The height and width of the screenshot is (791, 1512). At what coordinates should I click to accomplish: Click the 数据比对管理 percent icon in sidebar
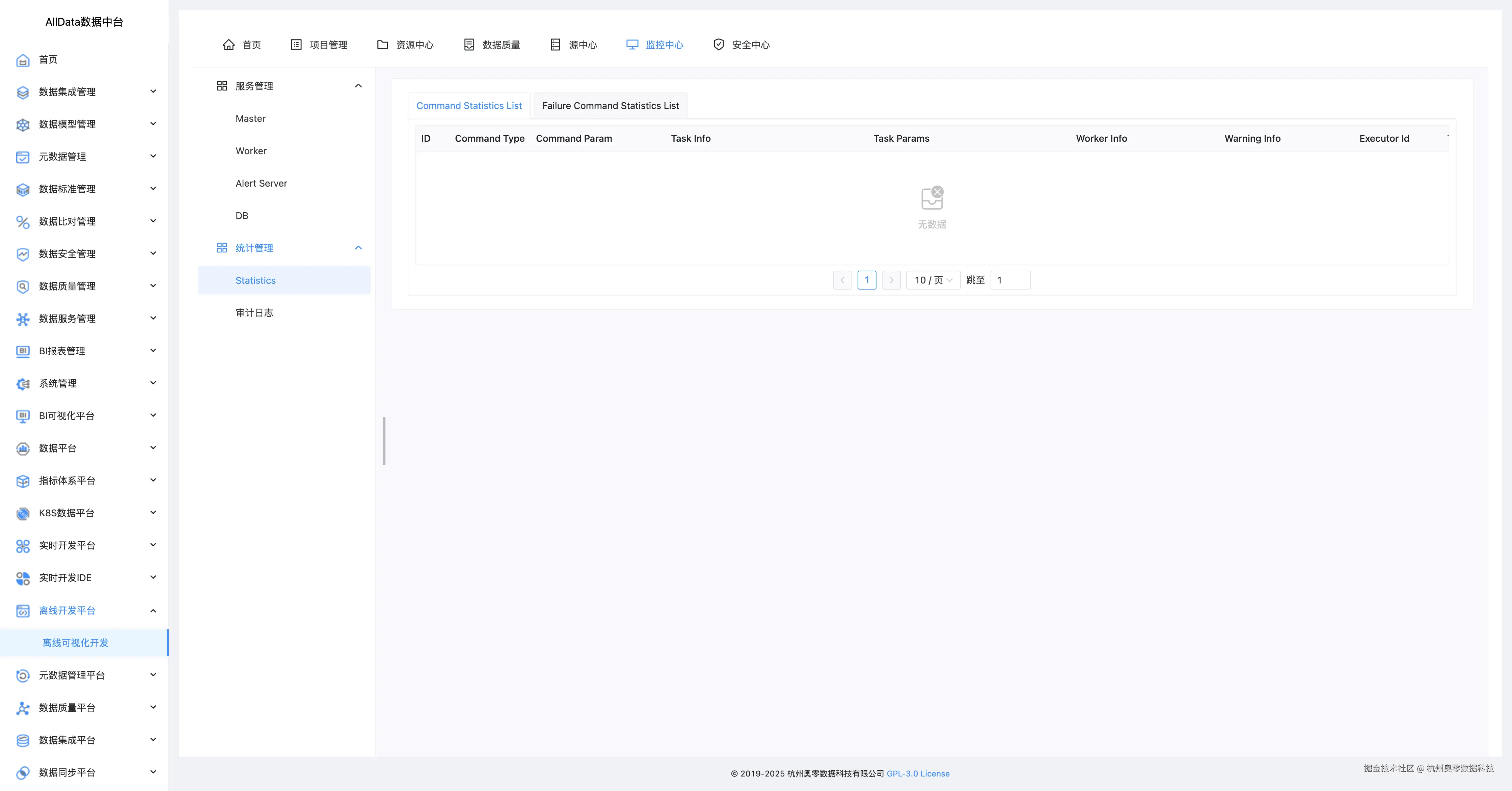[22, 222]
